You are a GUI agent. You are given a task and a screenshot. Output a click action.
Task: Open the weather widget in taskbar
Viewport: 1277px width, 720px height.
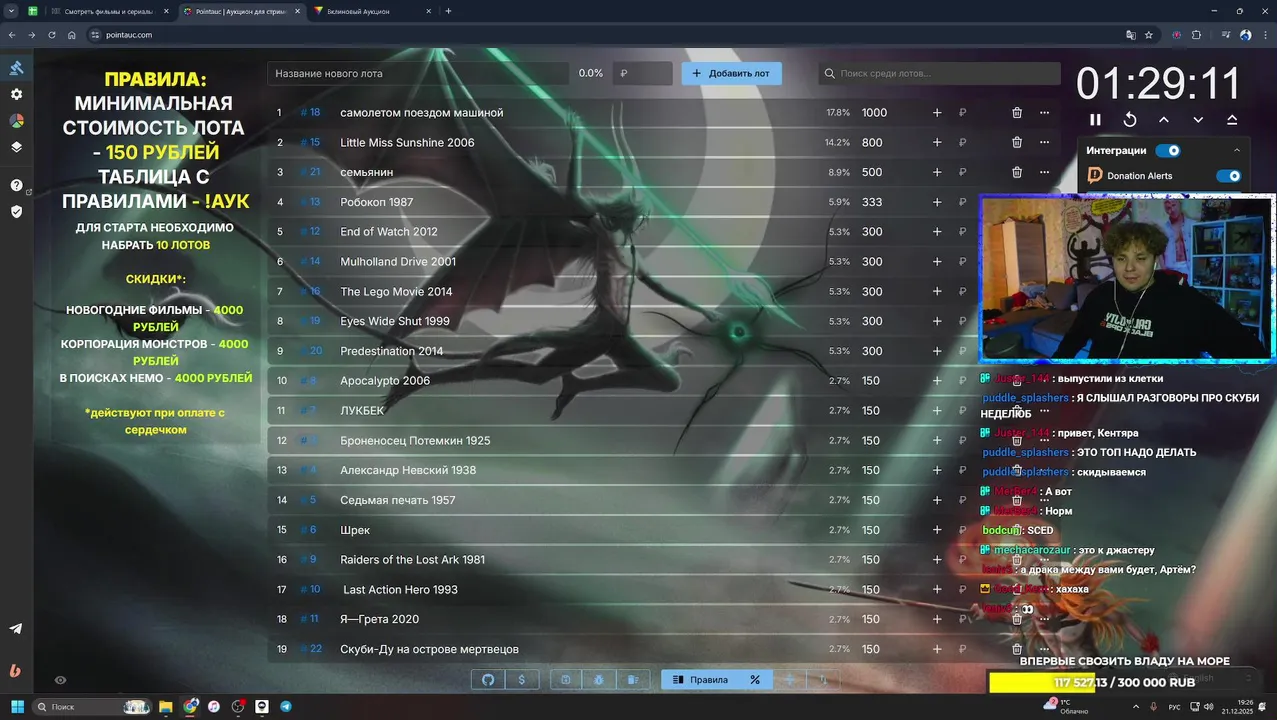(x=1065, y=706)
